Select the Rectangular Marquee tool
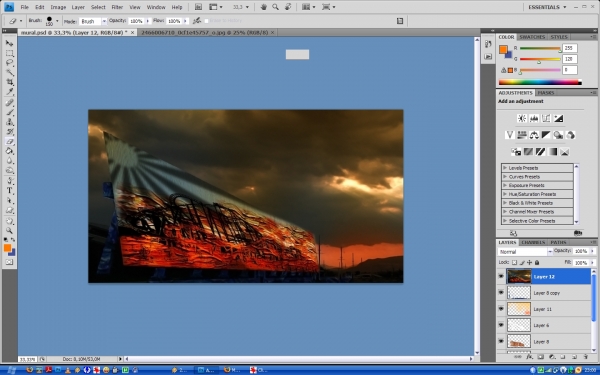 (x=10, y=53)
